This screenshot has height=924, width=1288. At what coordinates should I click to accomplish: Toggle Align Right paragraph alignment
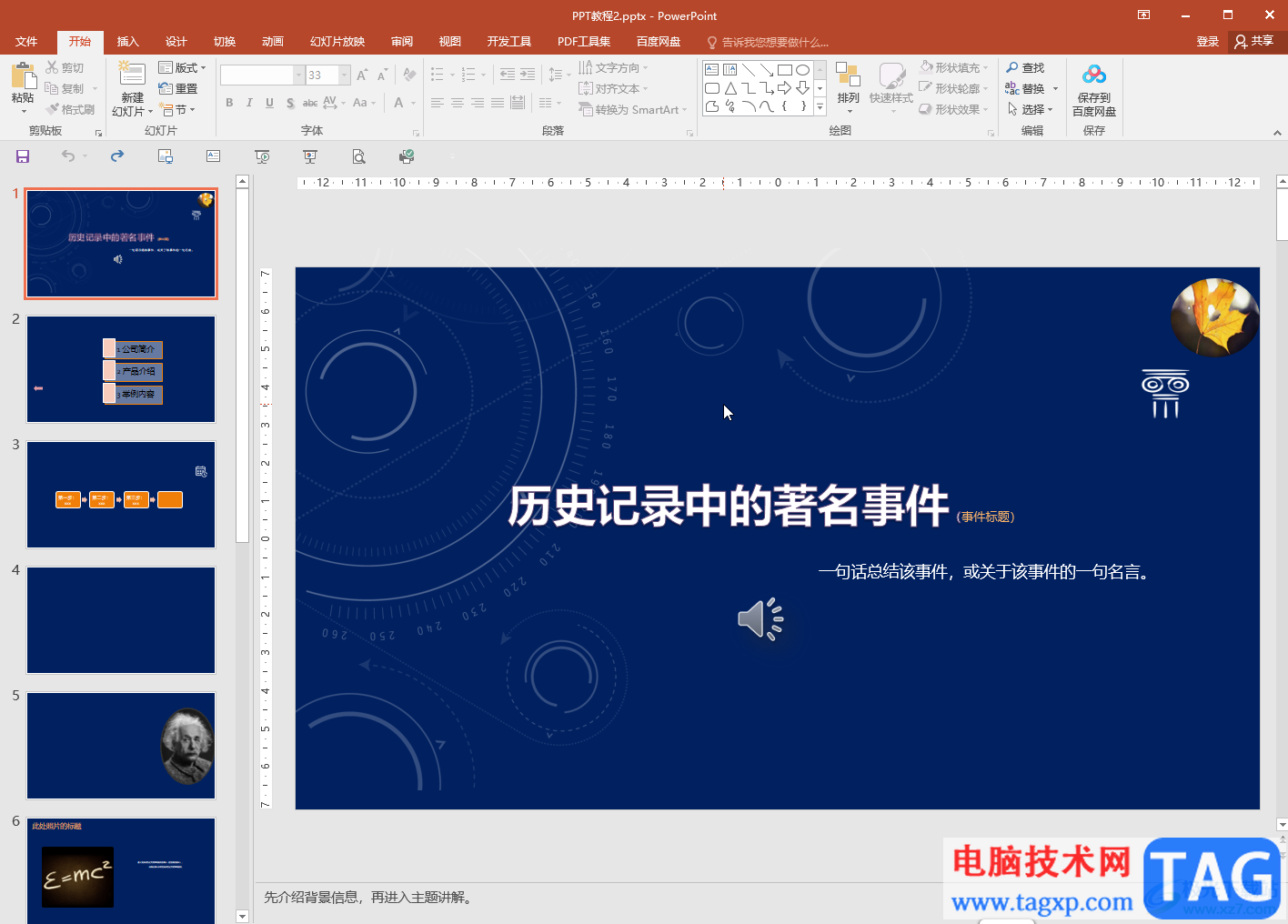478,104
